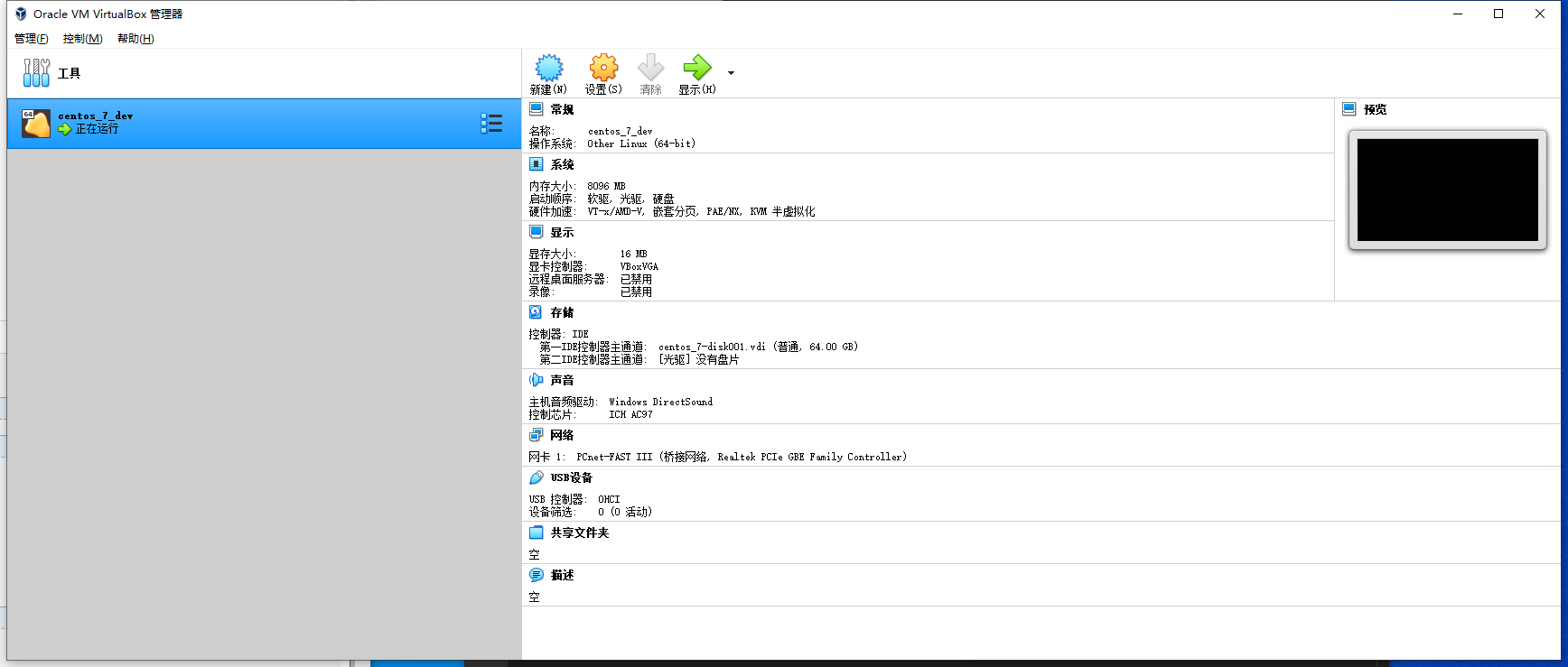Screen dimensions: 1568x667
Task: Open the centos_7_dev machine menu list icon
Action: click(491, 124)
